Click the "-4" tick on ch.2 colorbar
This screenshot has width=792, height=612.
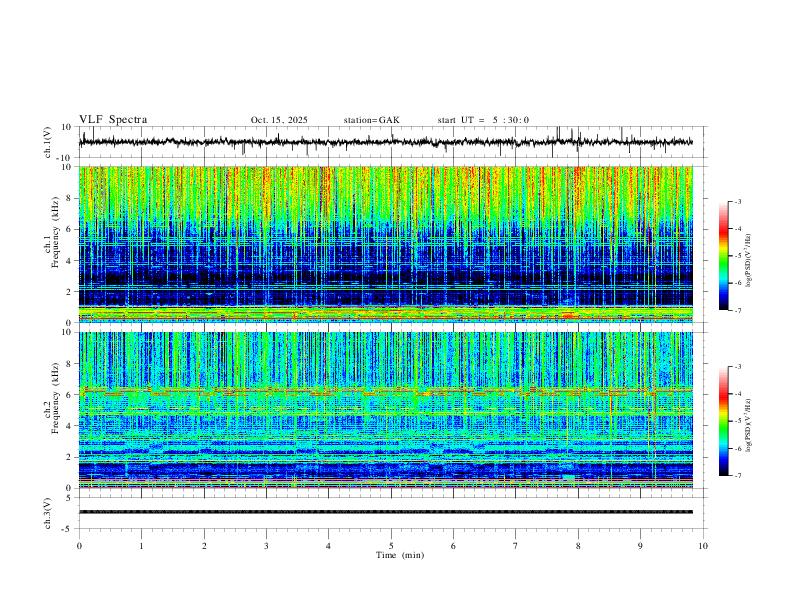click(x=737, y=394)
